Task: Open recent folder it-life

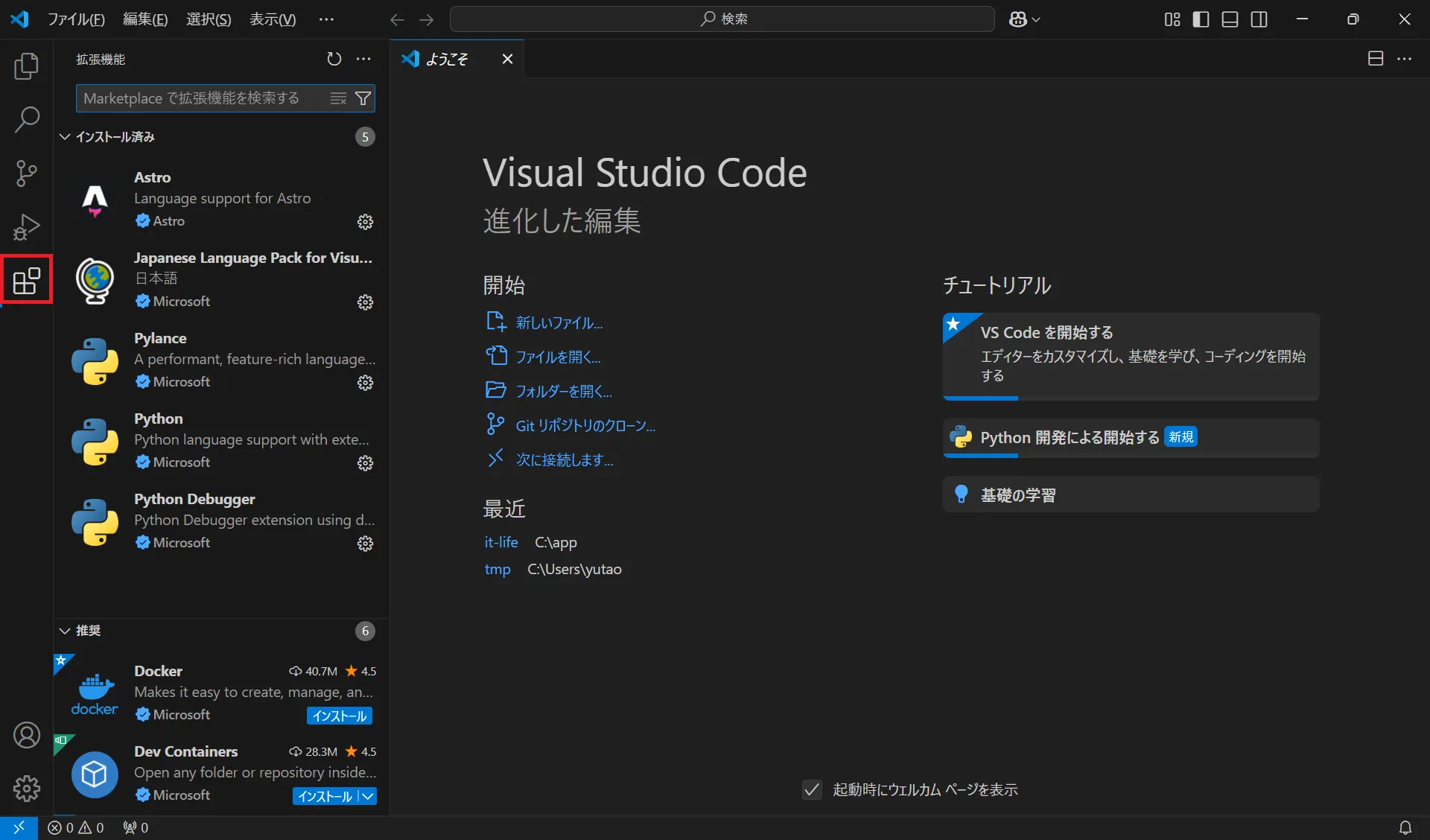Action: coord(501,542)
